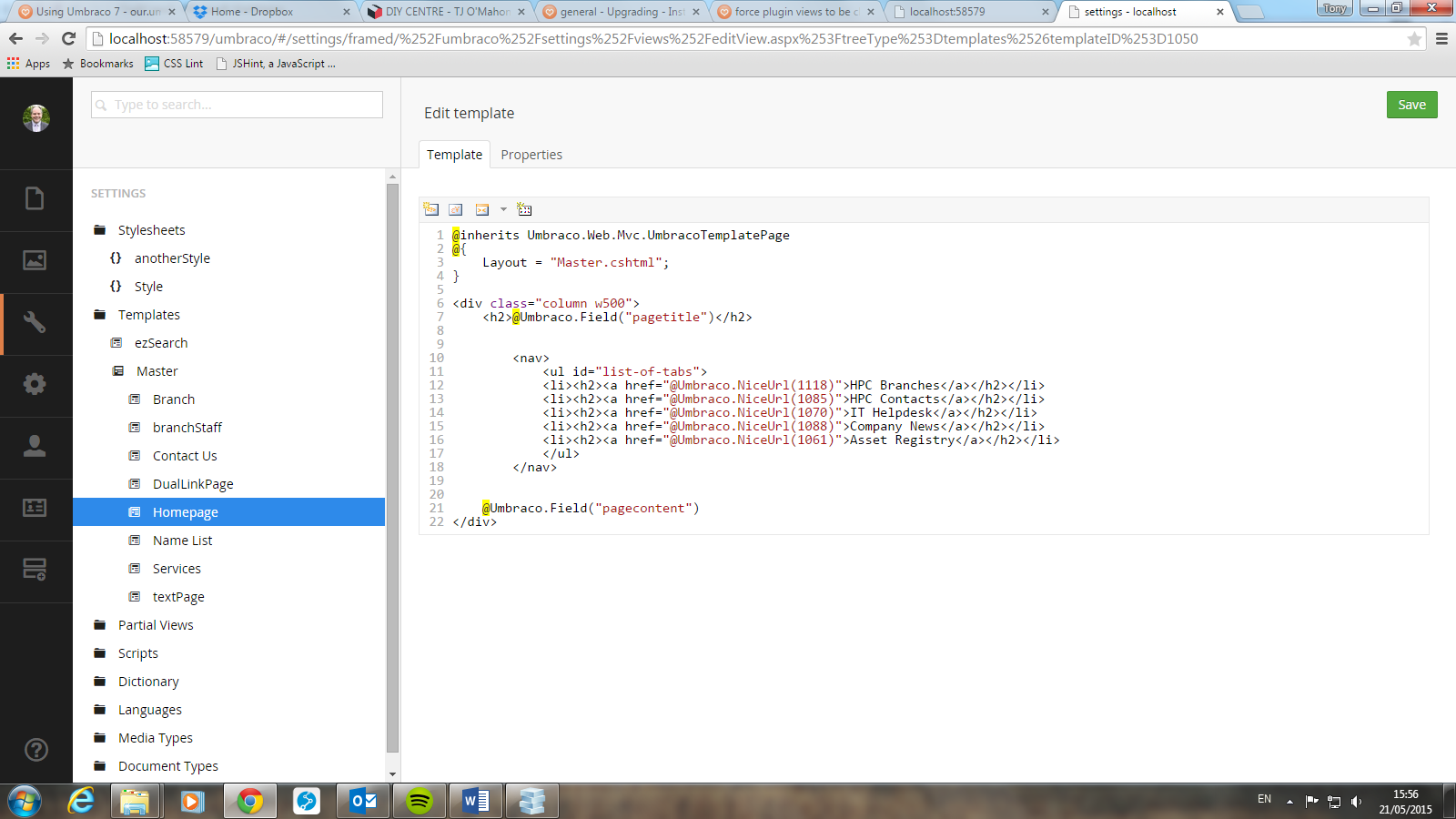1456x819 pixels.
Task: Open the Developer gear section
Action: pos(35,384)
